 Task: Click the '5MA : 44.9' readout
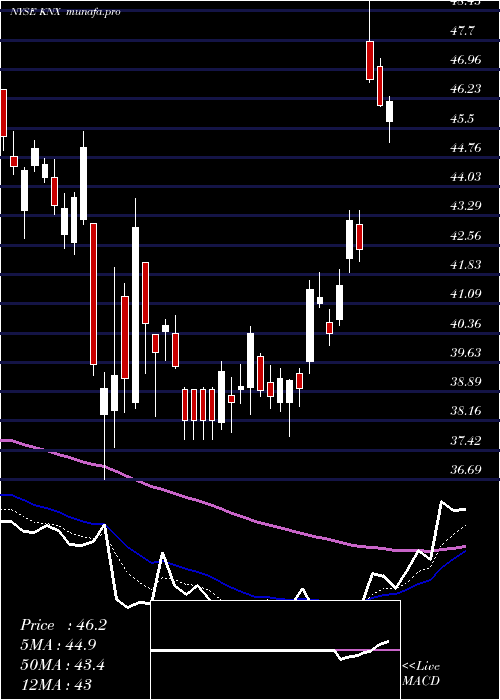point(58,645)
